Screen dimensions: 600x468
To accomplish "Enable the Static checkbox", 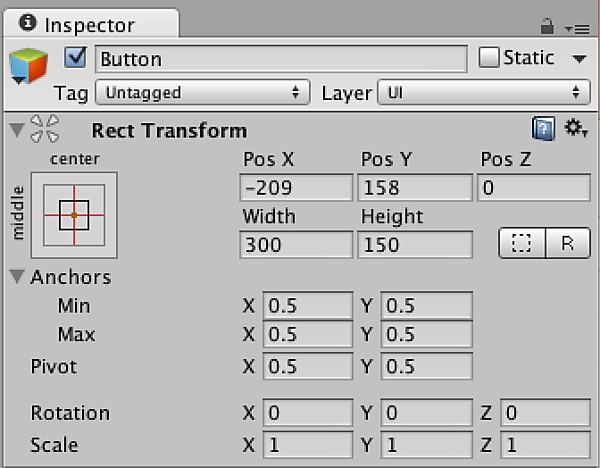I will tap(489, 57).
